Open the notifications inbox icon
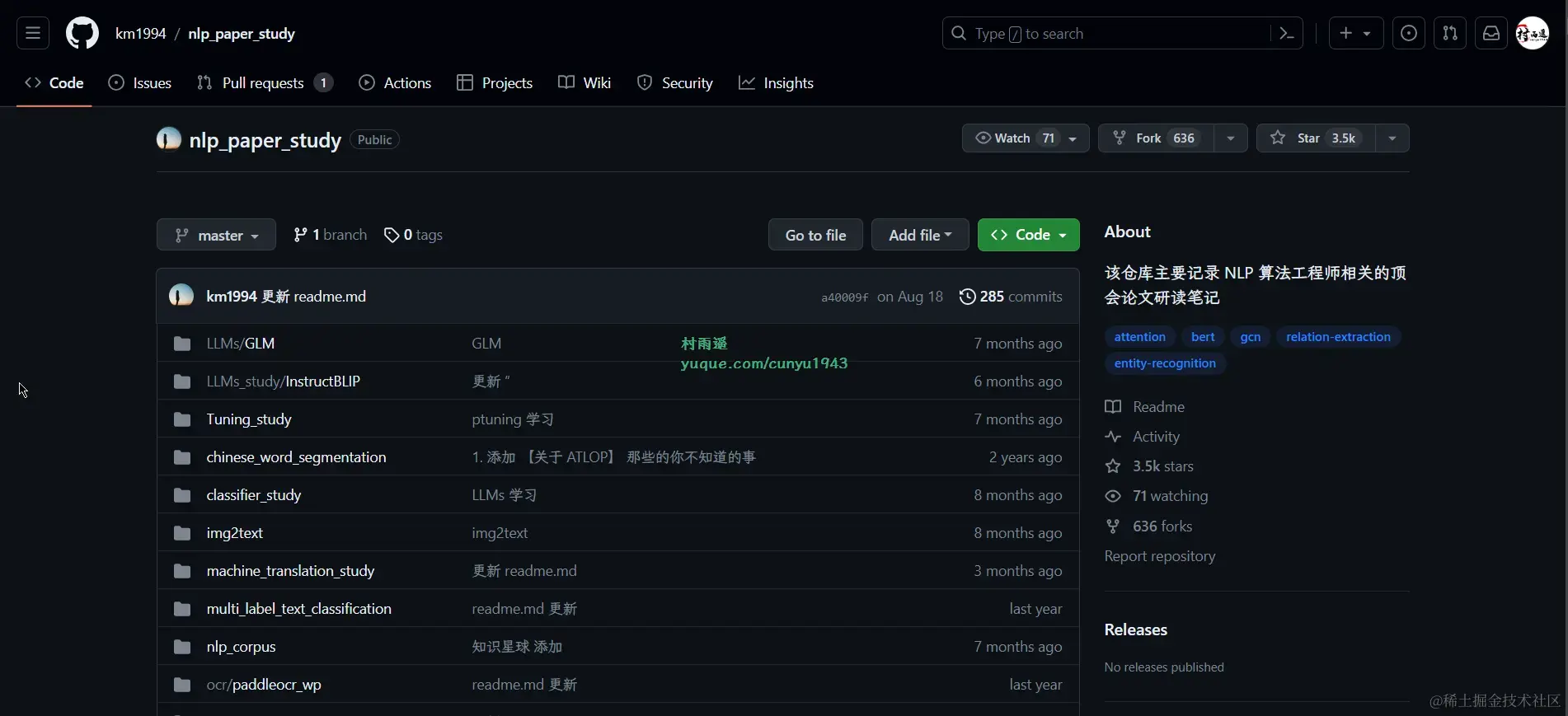The height and width of the screenshot is (716, 1568). [x=1491, y=34]
